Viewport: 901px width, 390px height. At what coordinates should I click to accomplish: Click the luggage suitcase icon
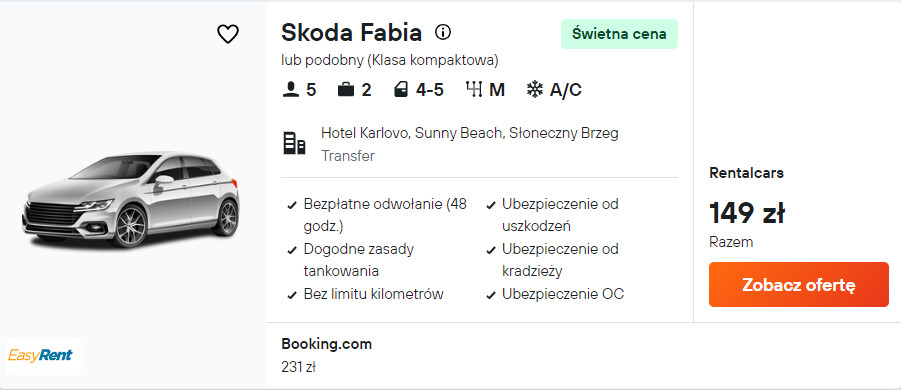(x=345, y=90)
